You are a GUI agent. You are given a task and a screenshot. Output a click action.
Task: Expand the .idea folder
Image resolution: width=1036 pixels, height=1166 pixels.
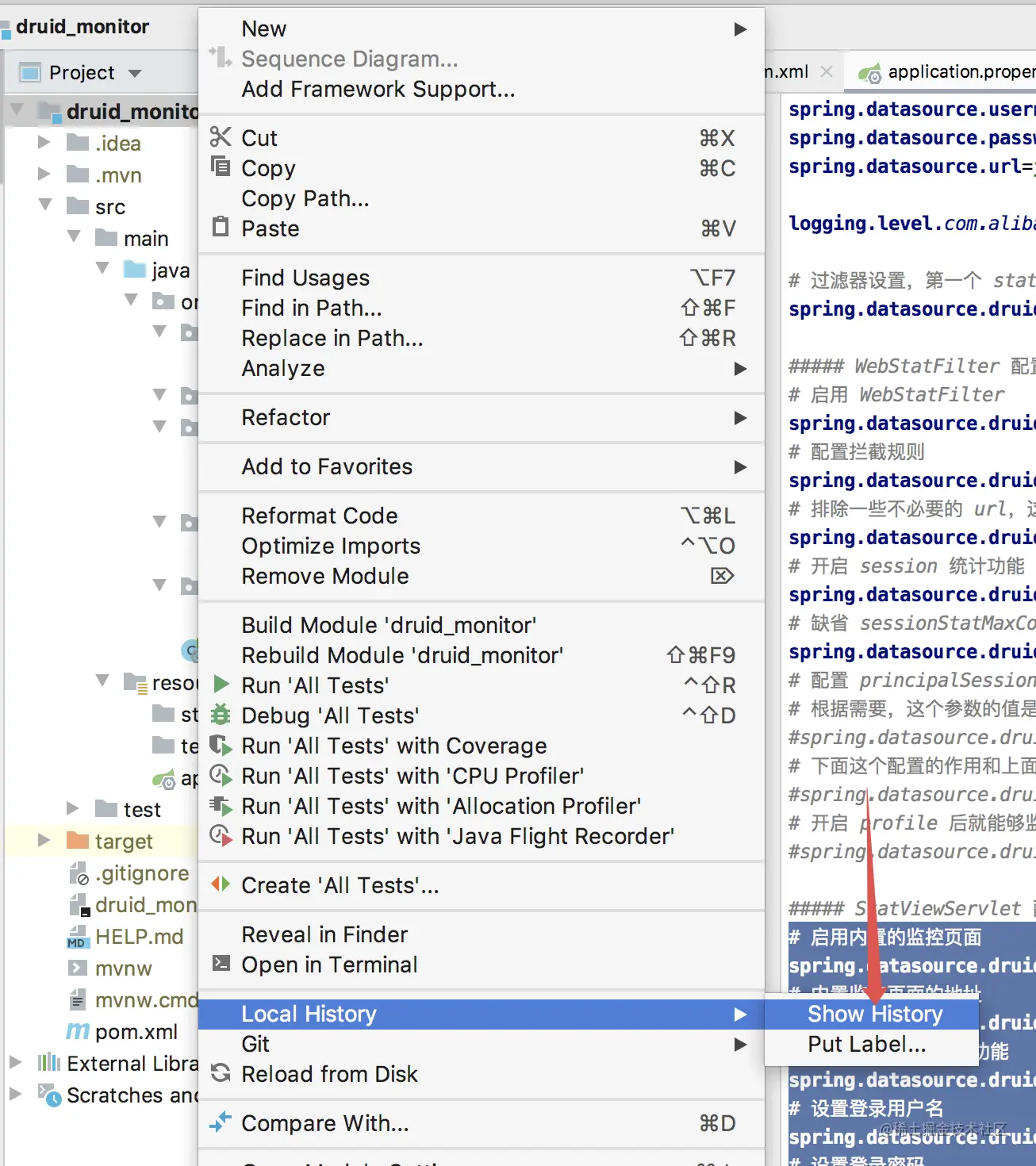point(44,142)
